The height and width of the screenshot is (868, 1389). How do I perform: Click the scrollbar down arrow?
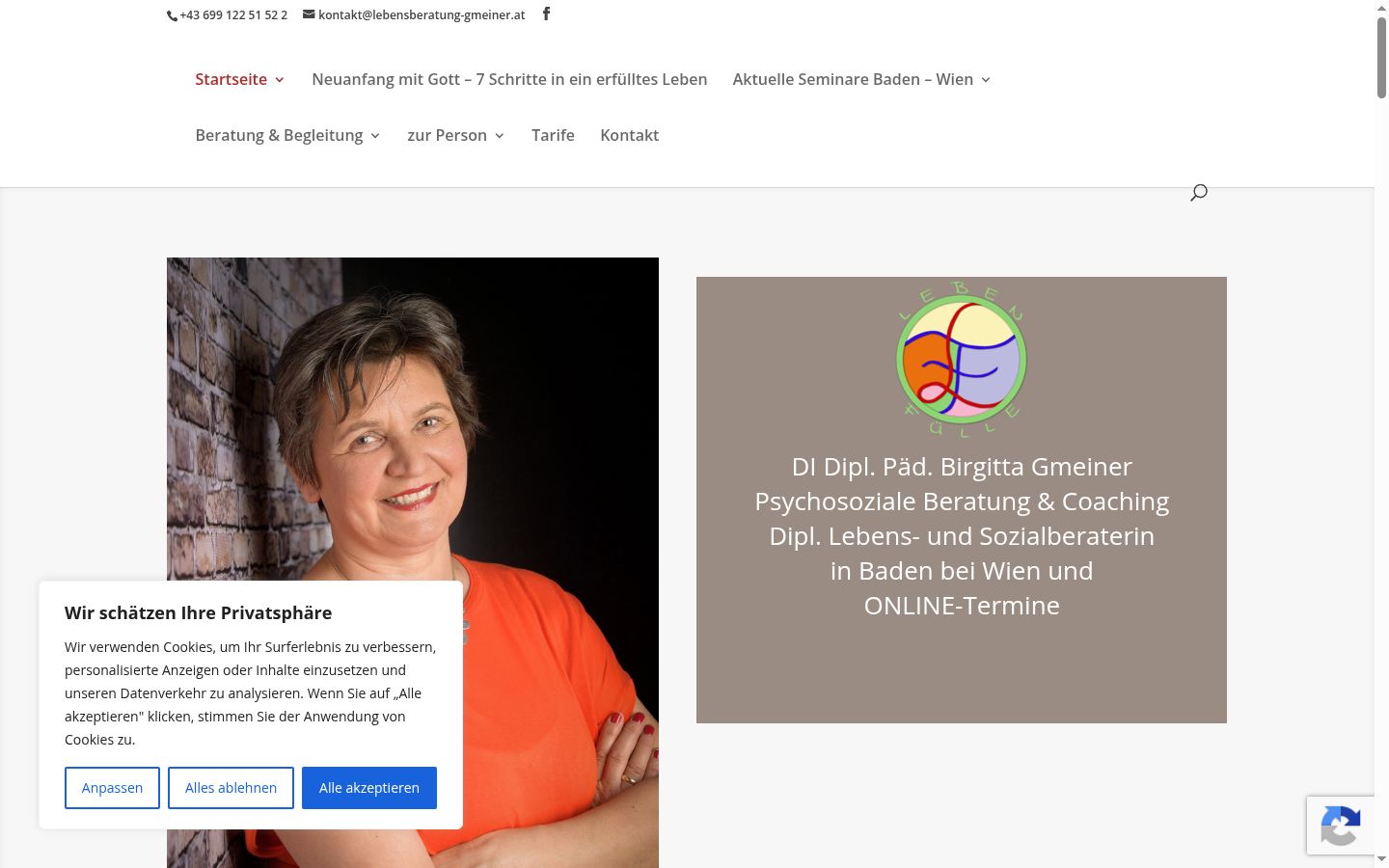click(1381, 858)
